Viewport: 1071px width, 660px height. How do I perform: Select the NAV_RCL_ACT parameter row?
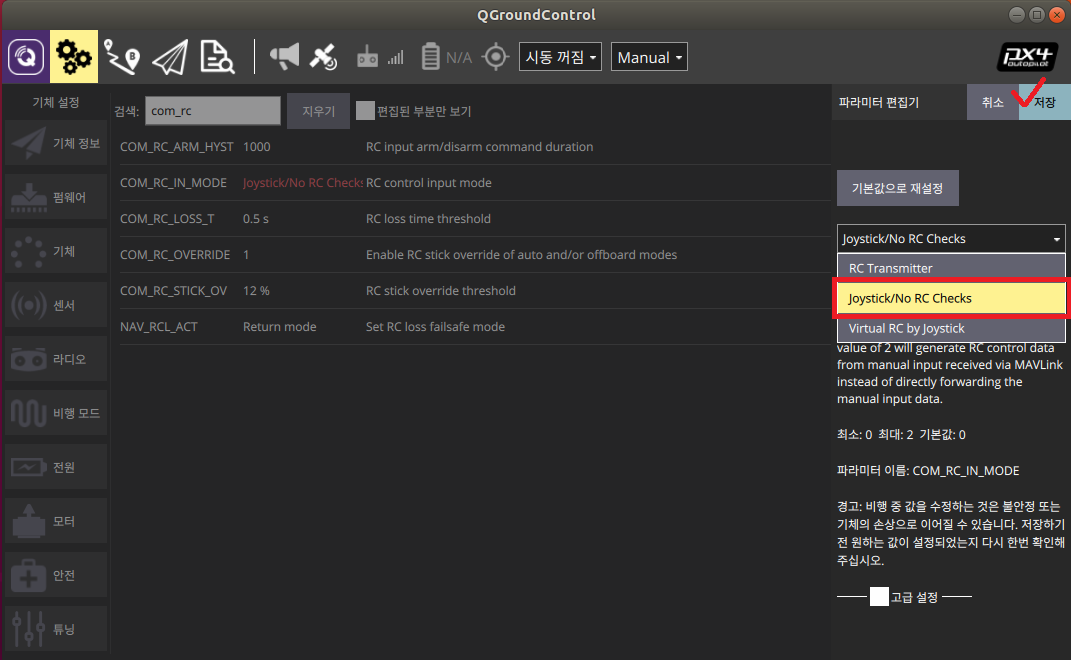point(475,327)
